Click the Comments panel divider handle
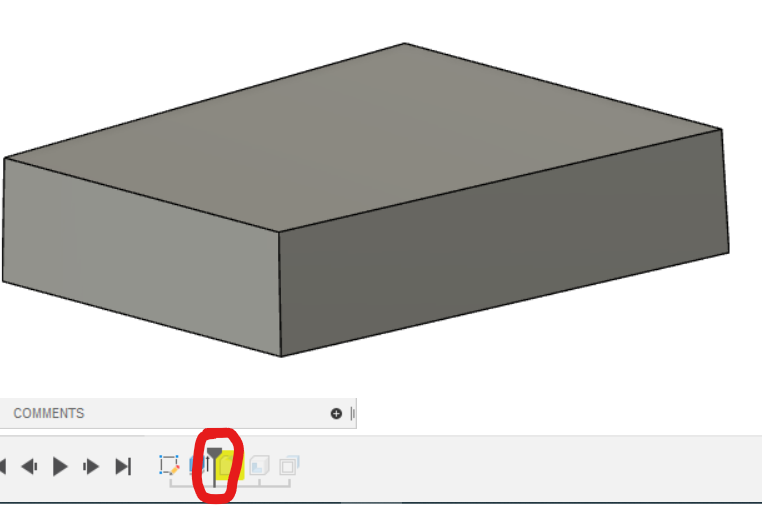762x507 pixels. 353,413
